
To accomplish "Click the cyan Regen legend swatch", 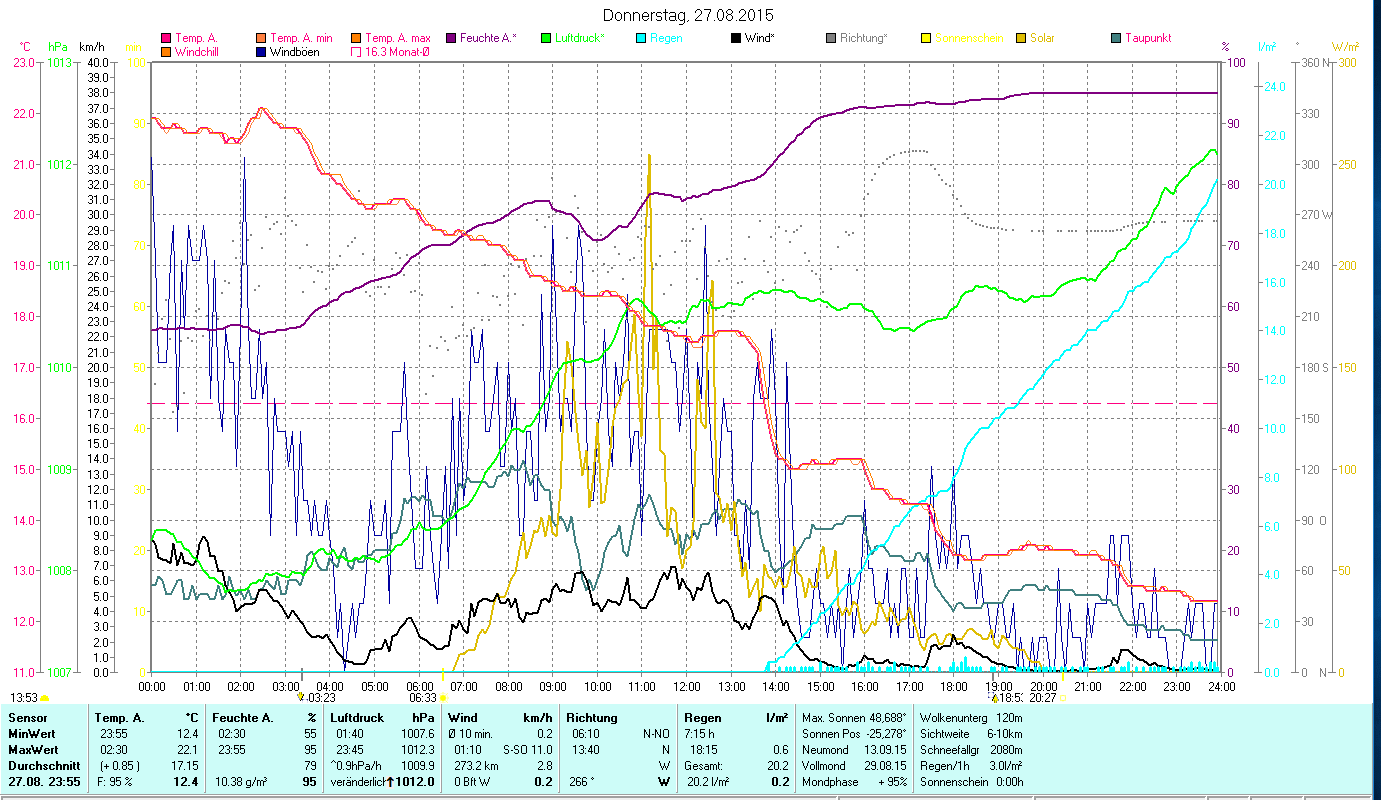I will pos(642,38).
